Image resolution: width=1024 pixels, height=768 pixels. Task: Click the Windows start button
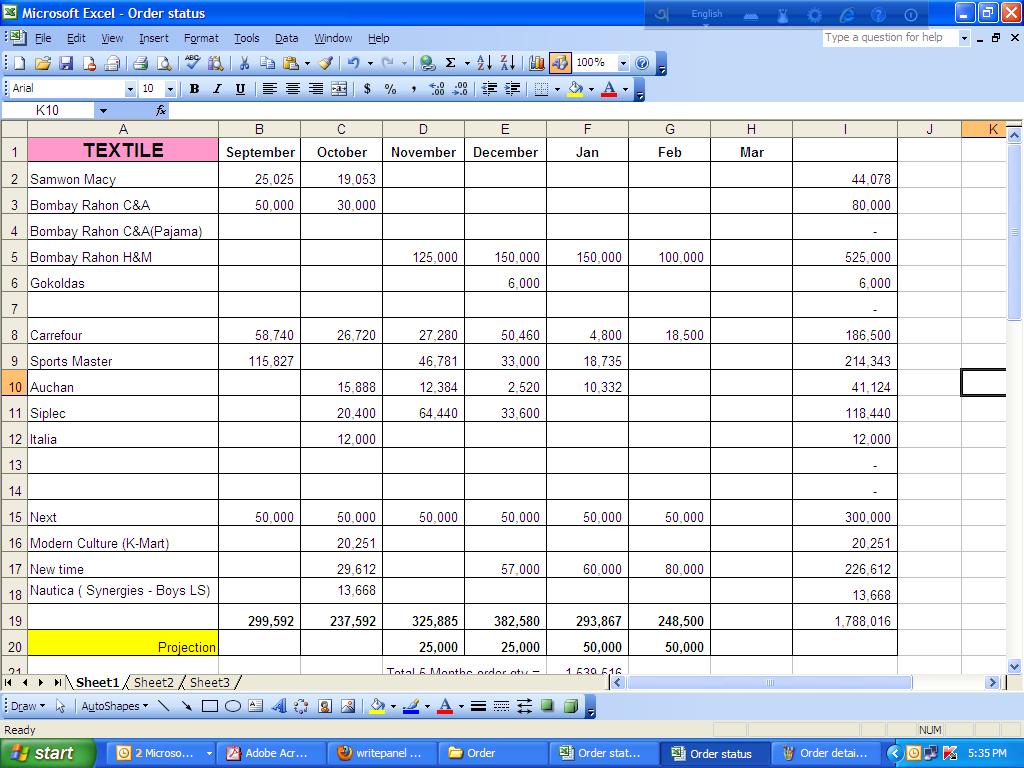click(48, 753)
